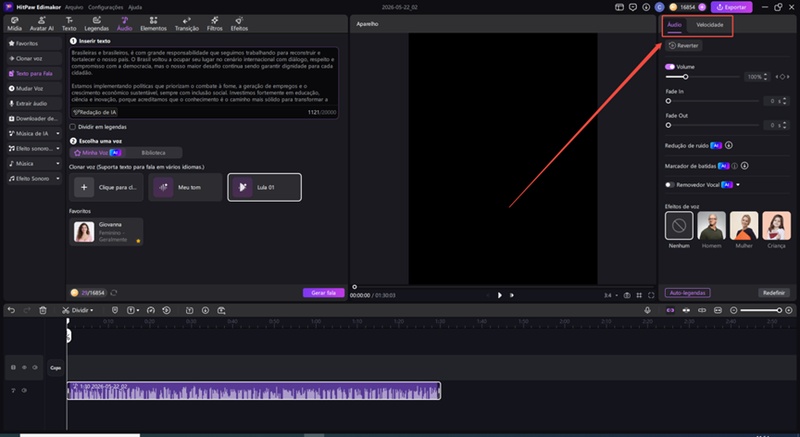800x437 pixels.
Task: Download Marcador de batidas AI feature
Action: click(745, 166)
